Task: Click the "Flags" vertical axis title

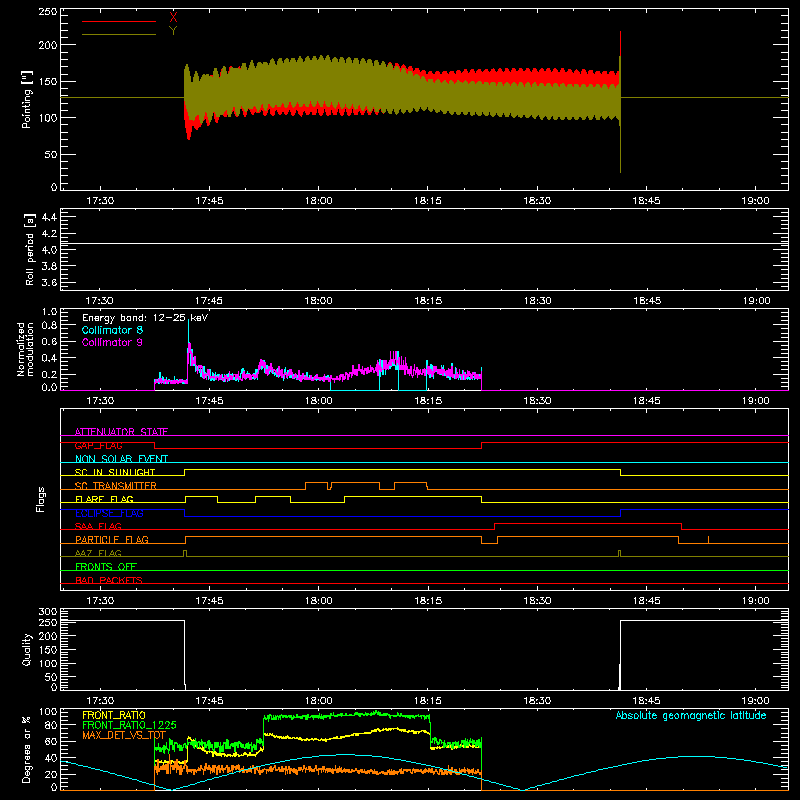Action: 40,499
